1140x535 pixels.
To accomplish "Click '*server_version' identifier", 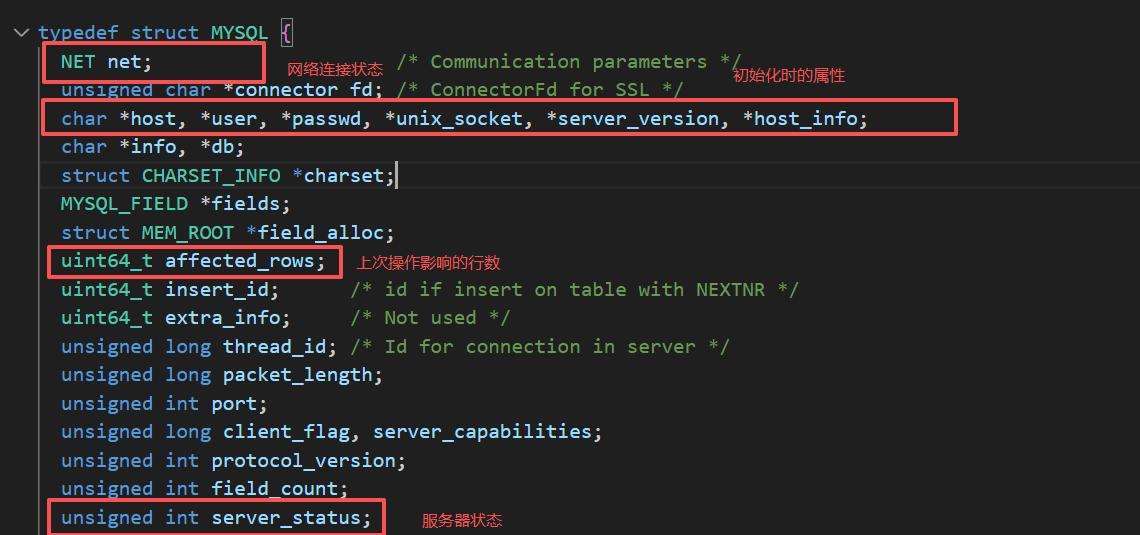I will click(633, 118).
